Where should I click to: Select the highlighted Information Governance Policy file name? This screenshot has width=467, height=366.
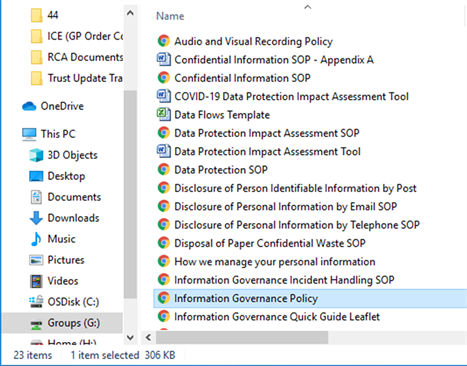pos(246,298)
